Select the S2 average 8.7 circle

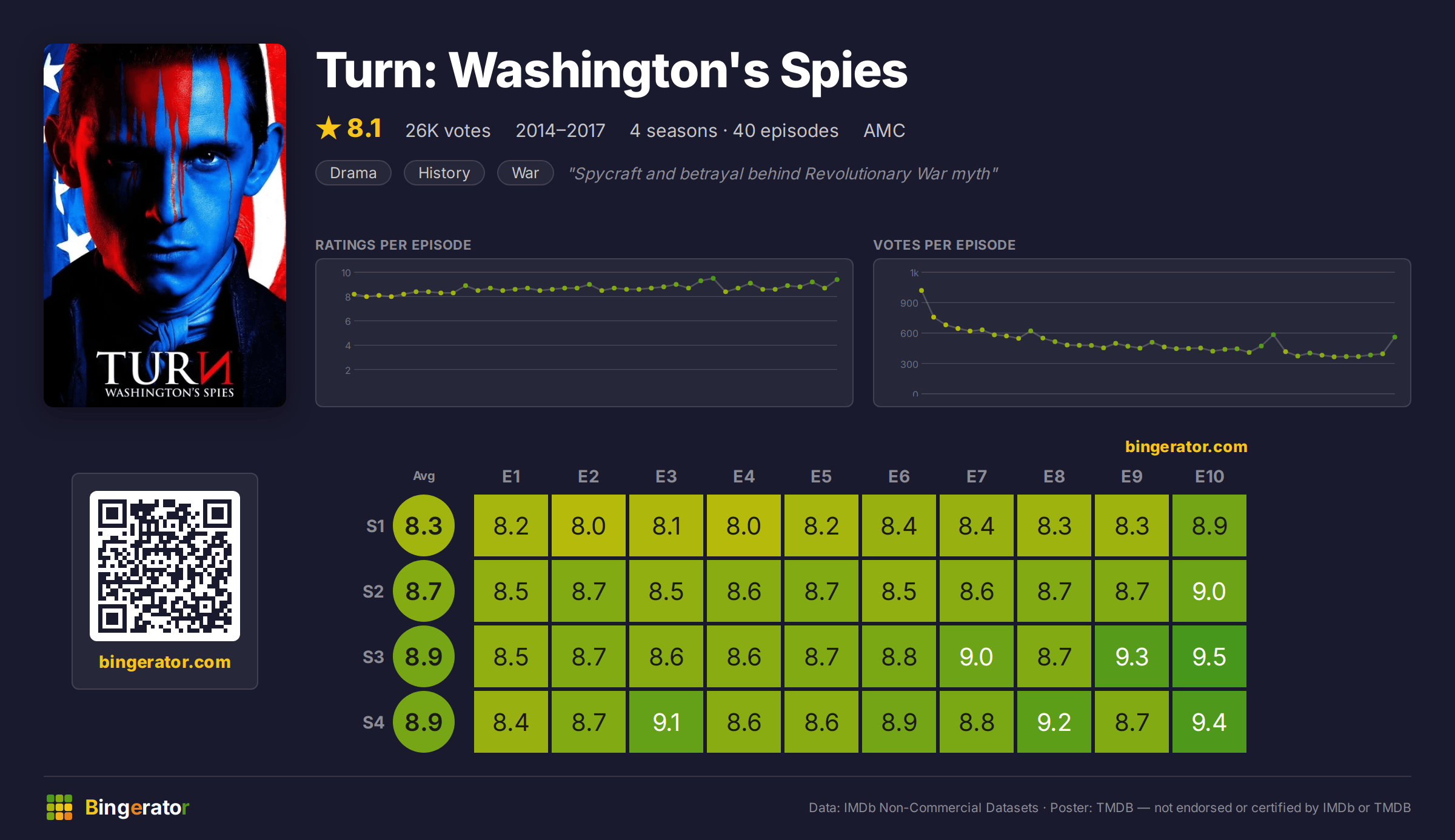tap(424, 591)
